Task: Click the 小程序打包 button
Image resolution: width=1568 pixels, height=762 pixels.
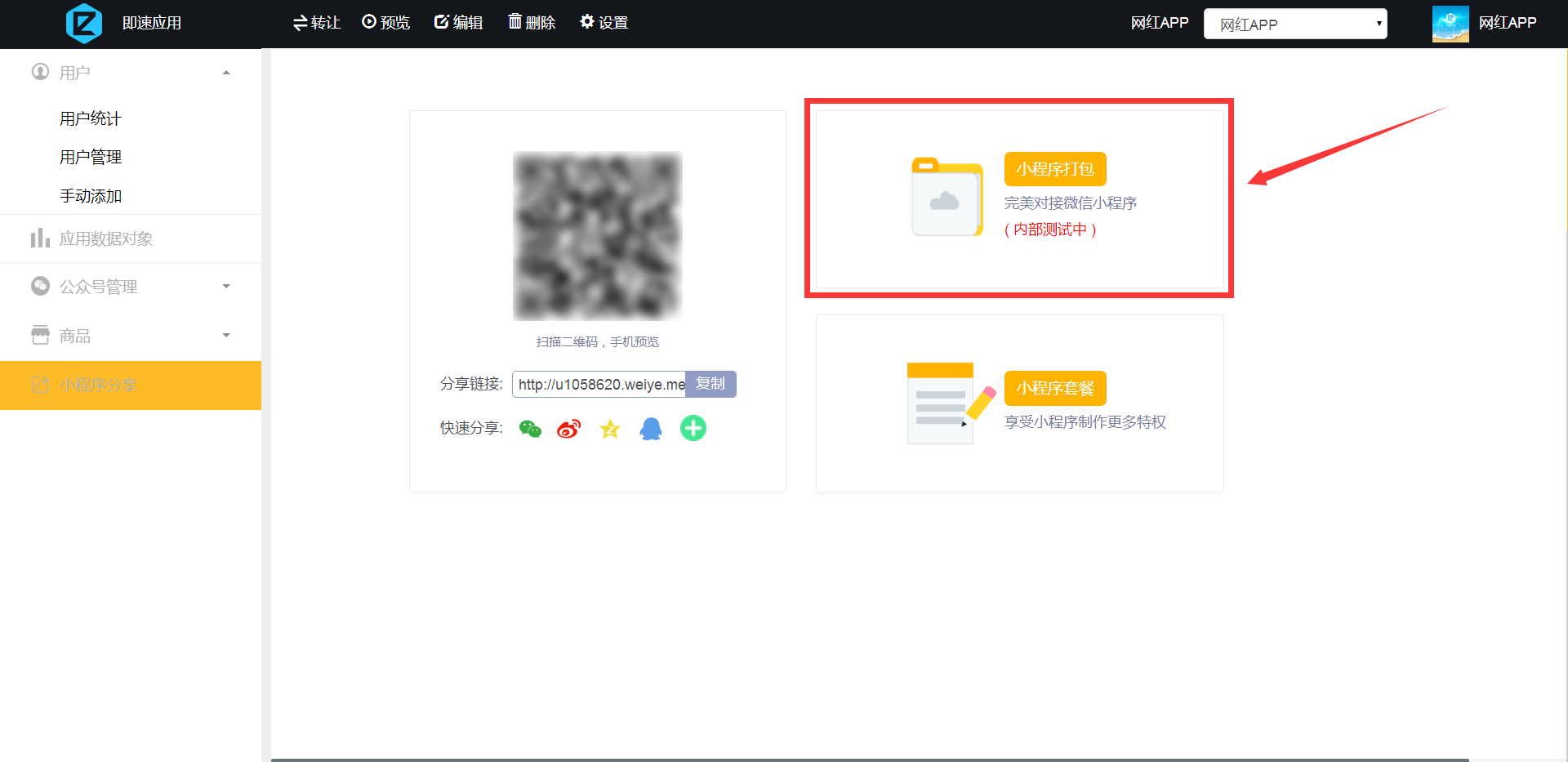Action: (x=1055, y=169)
